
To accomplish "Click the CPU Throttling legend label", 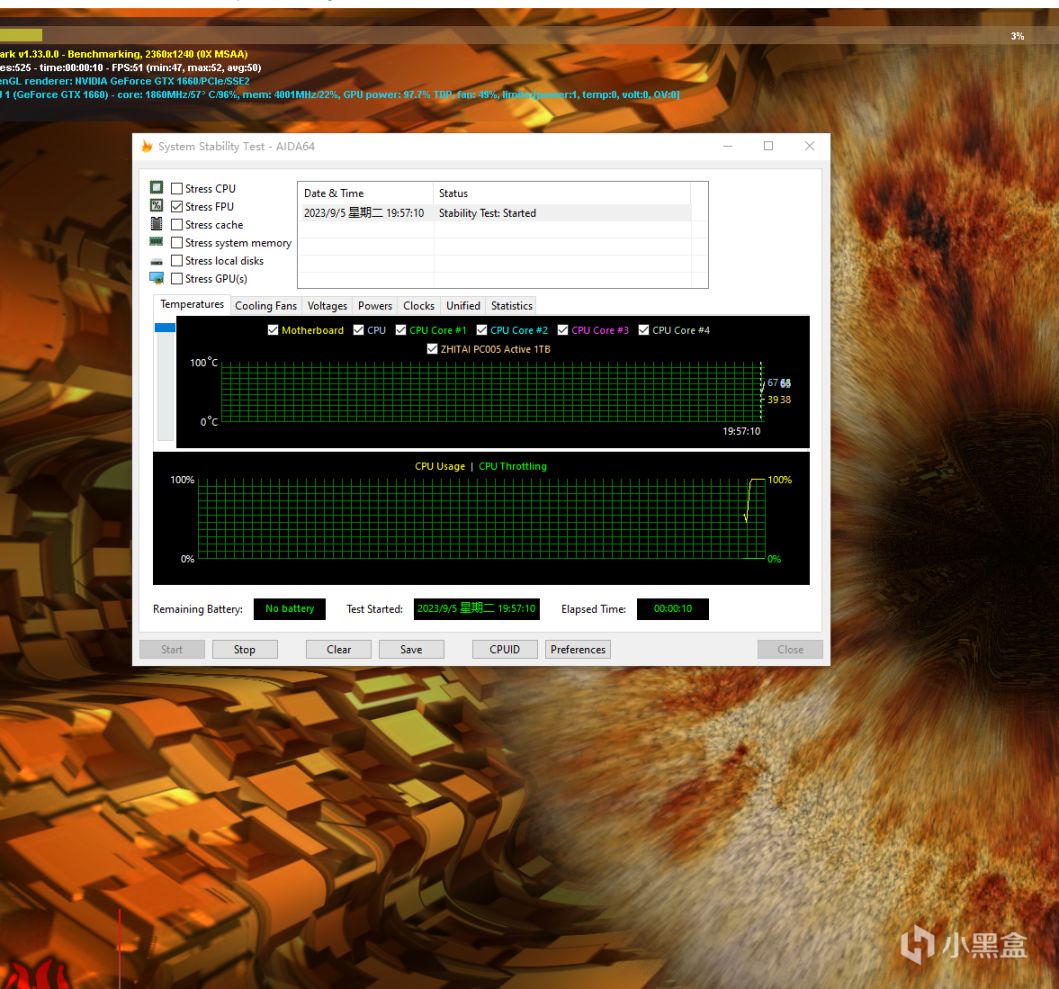I will tap(513, 466).
